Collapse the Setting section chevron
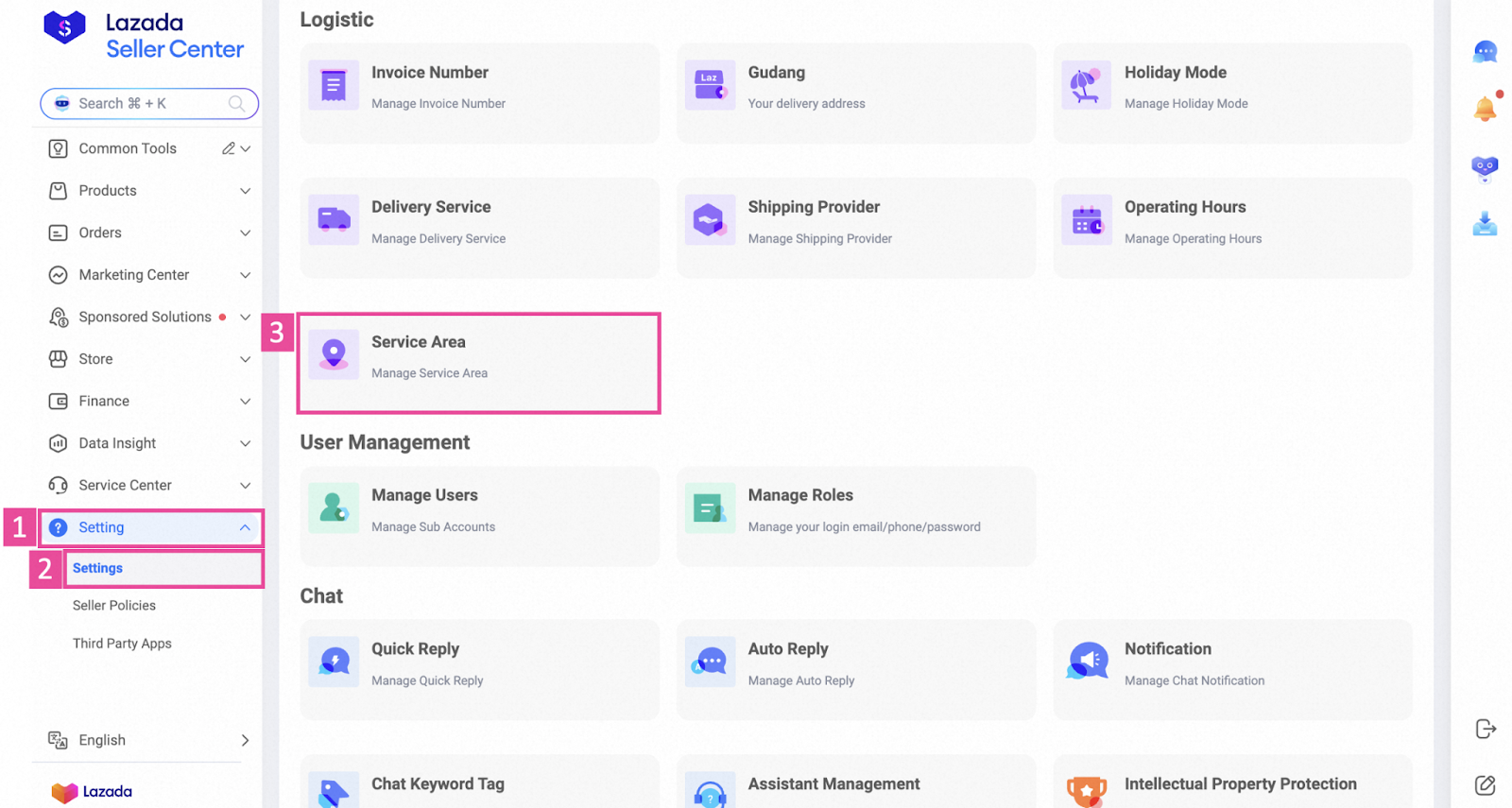Viewport: 1512px width, 808px height. [x=245, y=527]
